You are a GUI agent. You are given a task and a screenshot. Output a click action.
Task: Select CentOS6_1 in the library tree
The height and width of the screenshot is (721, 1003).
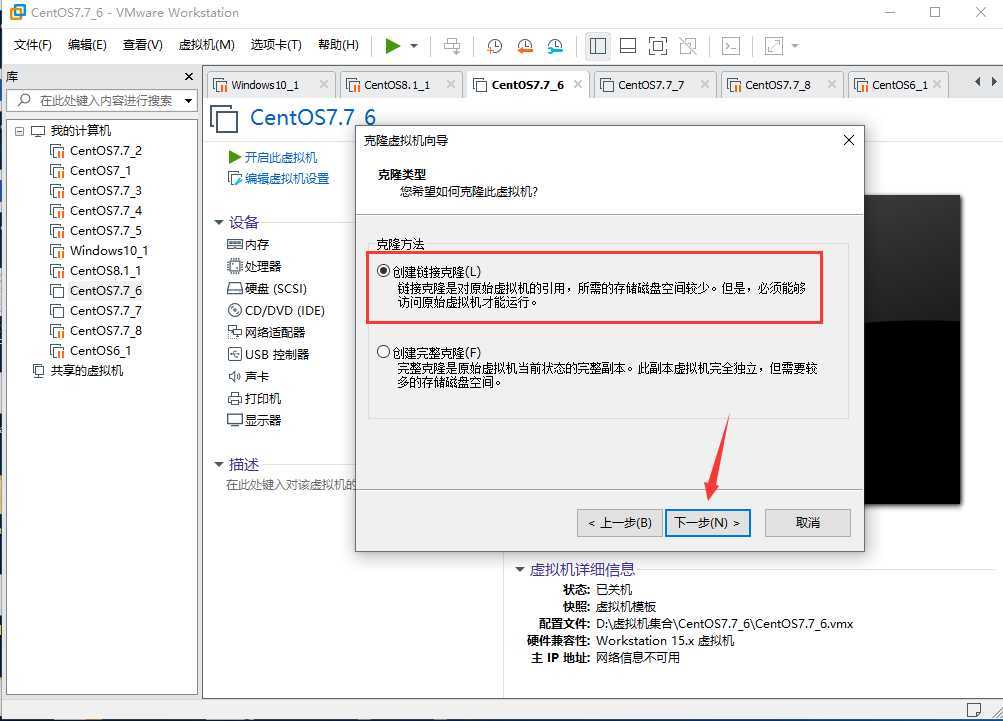(91, 351)
